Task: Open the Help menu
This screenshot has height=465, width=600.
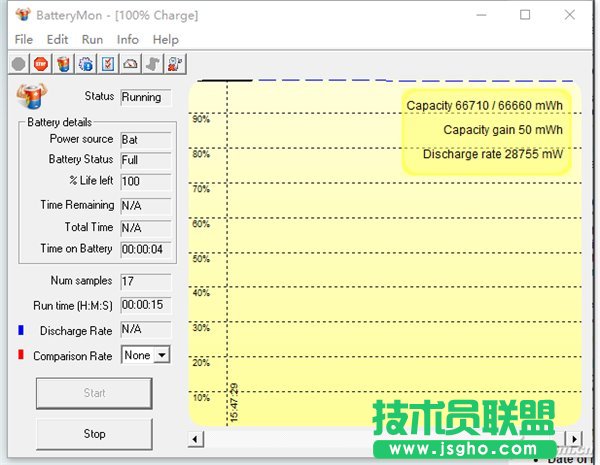Action: (165, 39)
